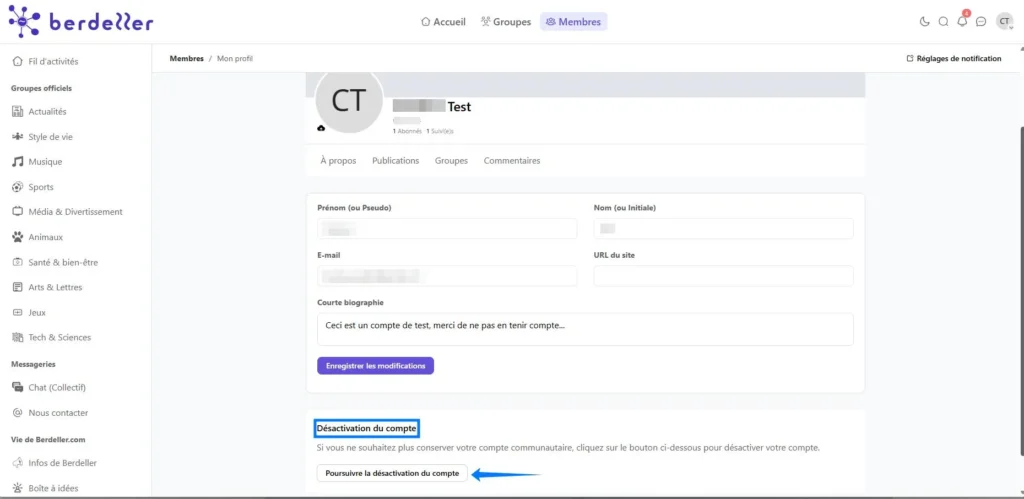Click the Berdeller logo
This screenshot has height=499, width=1024.
[x=81, y=21]
